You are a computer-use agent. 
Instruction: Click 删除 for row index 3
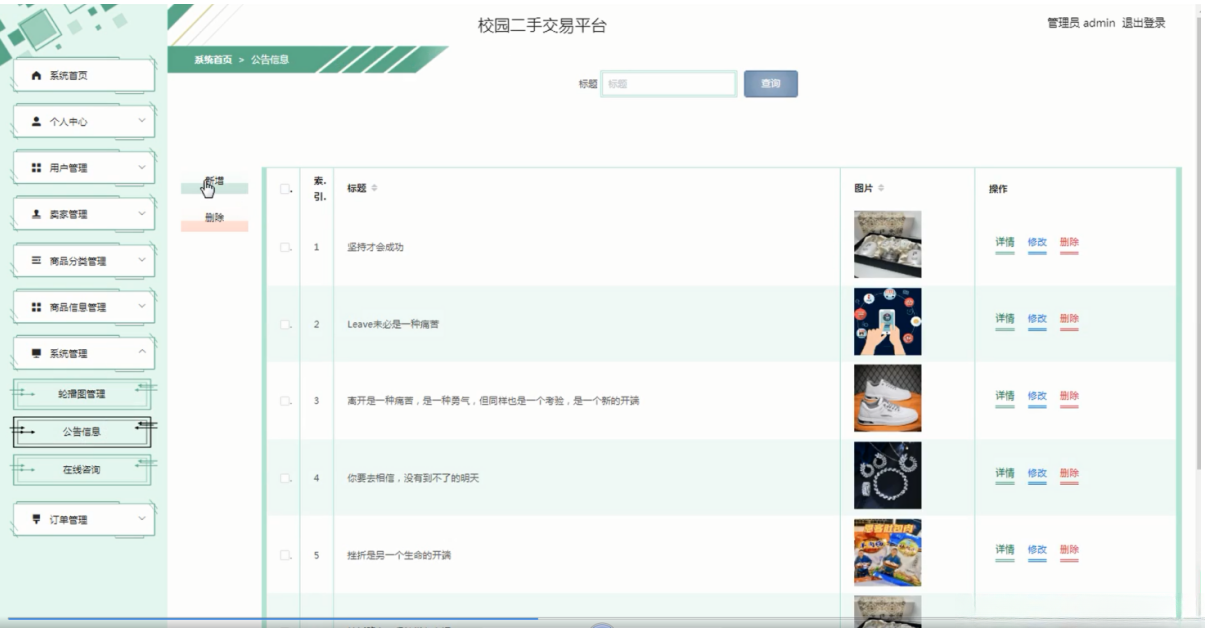pos(1069,396)
